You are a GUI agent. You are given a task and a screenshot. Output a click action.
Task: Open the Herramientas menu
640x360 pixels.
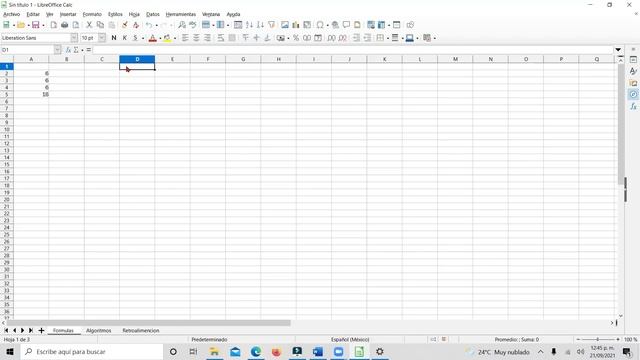181,14
